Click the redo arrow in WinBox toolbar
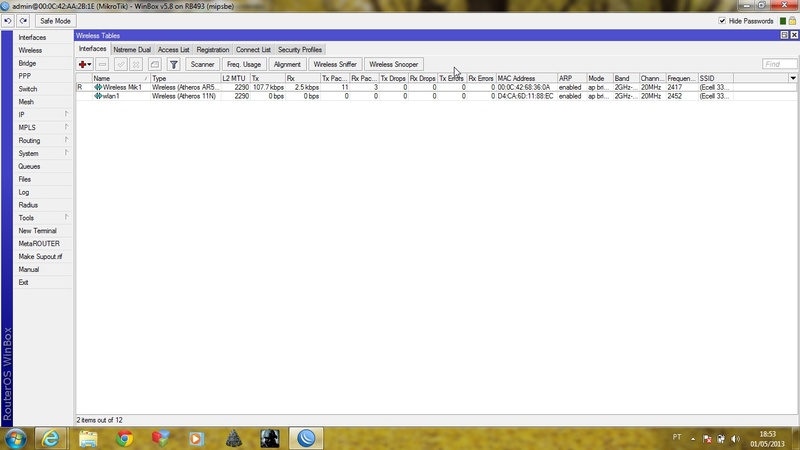The image size is (800, 450). (23, 21)
